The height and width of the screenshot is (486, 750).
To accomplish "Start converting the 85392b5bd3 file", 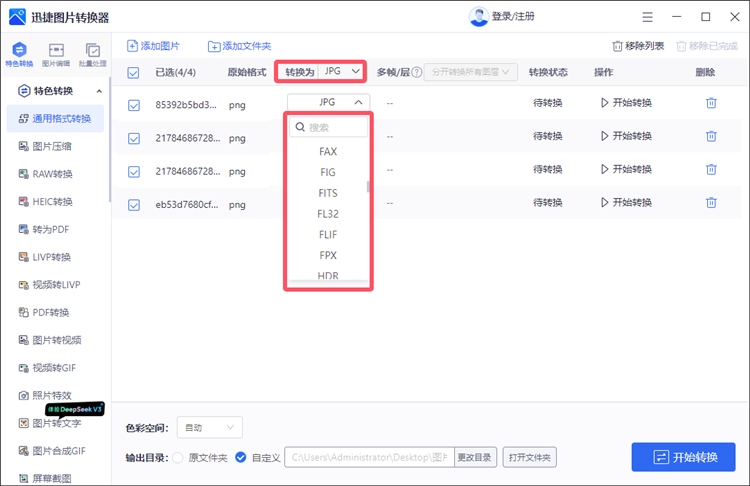I will pos(626,103).
